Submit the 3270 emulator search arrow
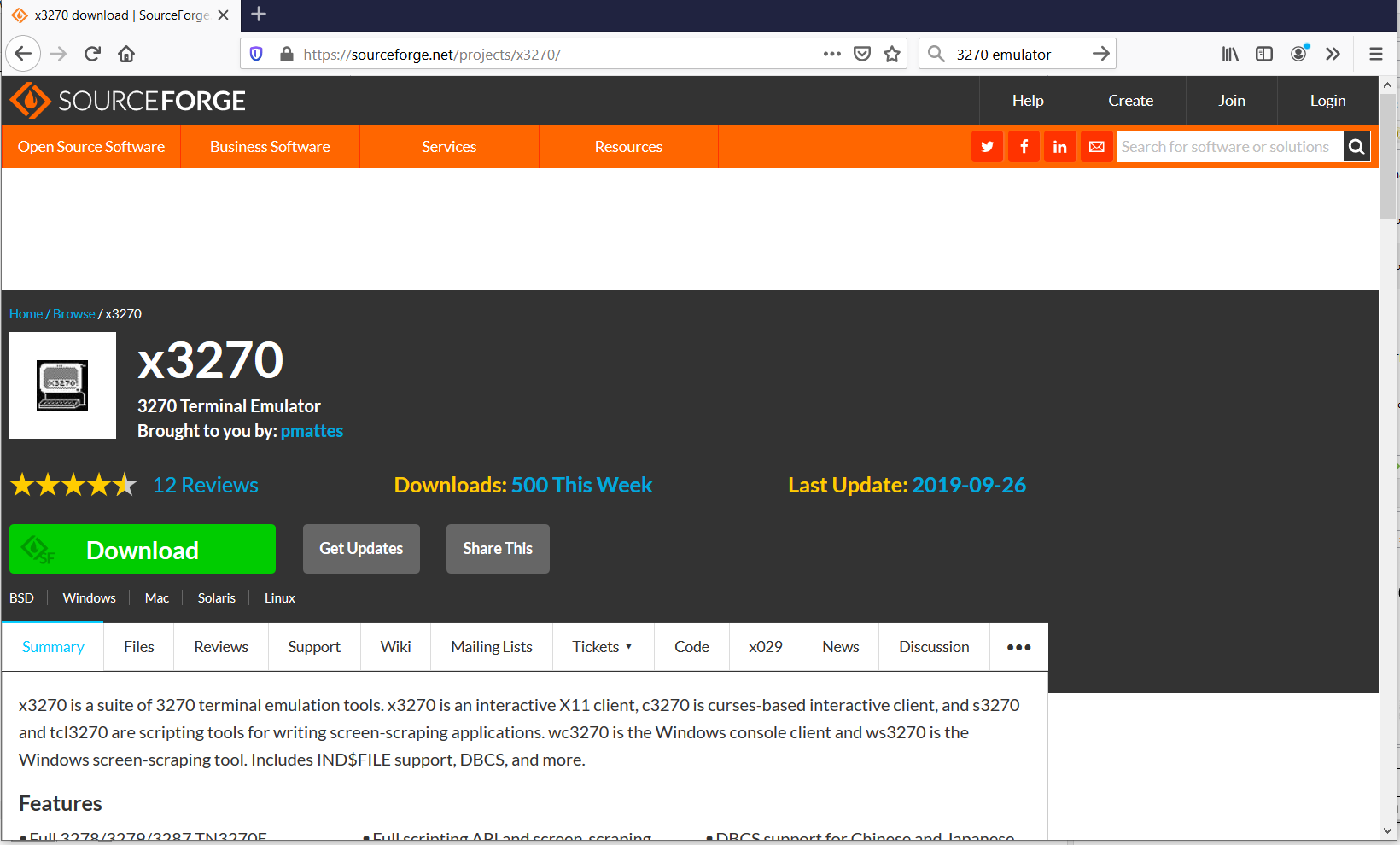1400x845 pixels. point(1101,54)
